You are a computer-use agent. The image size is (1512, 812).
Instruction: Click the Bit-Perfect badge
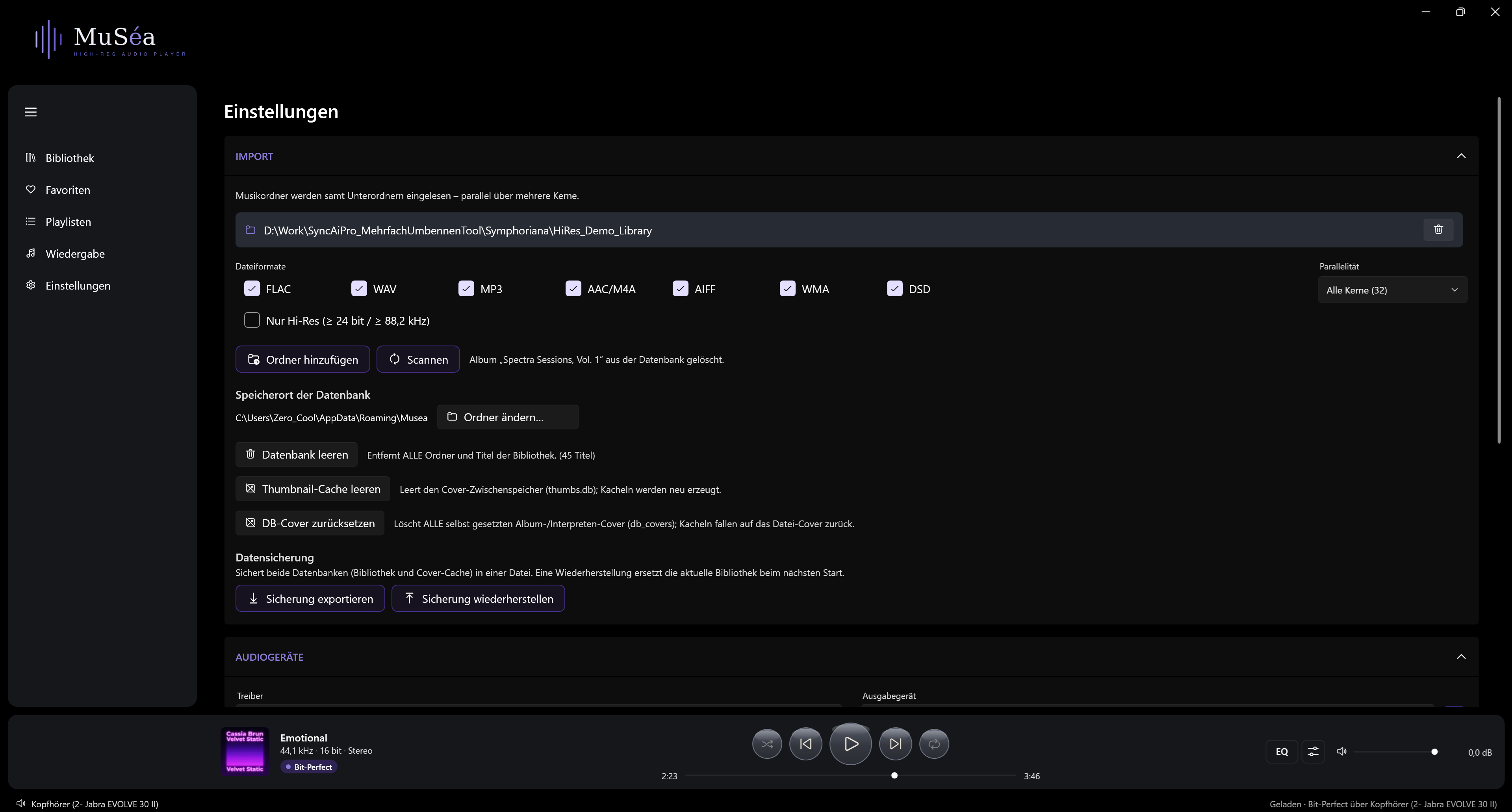pos(309,767)
